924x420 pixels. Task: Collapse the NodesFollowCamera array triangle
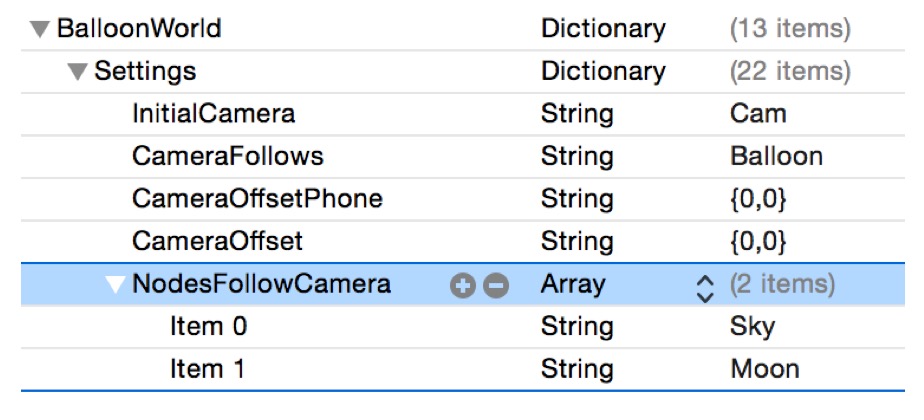(x=116, y=285)
